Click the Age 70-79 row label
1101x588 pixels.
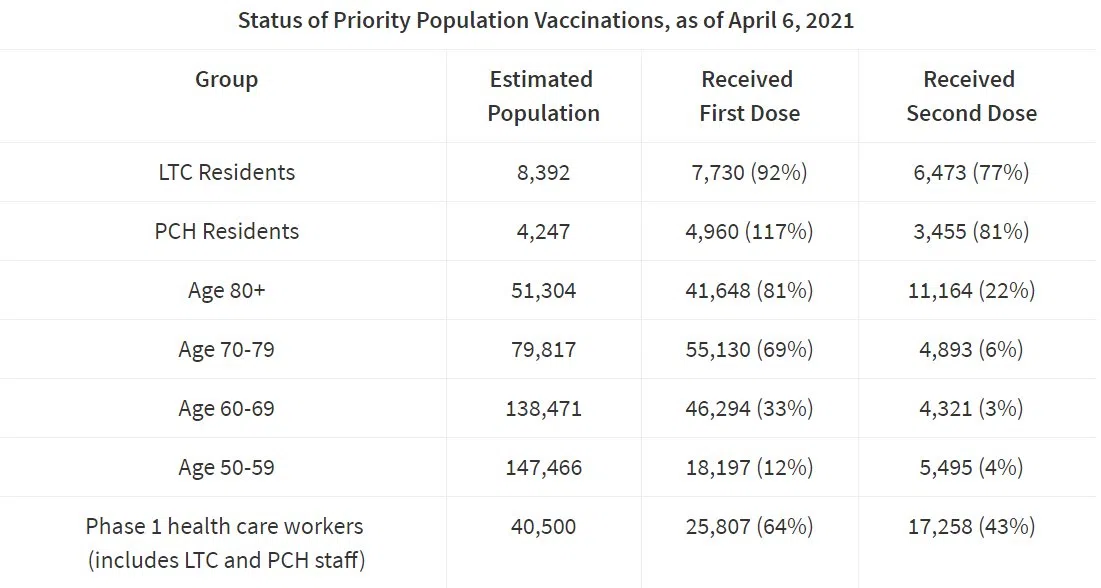click(226, 350)
